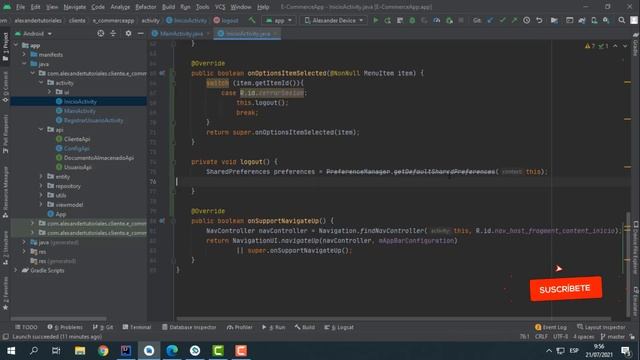Screen dimensions: 640x360
Task: Open the Profiler tool window
Action: point(240,327)
